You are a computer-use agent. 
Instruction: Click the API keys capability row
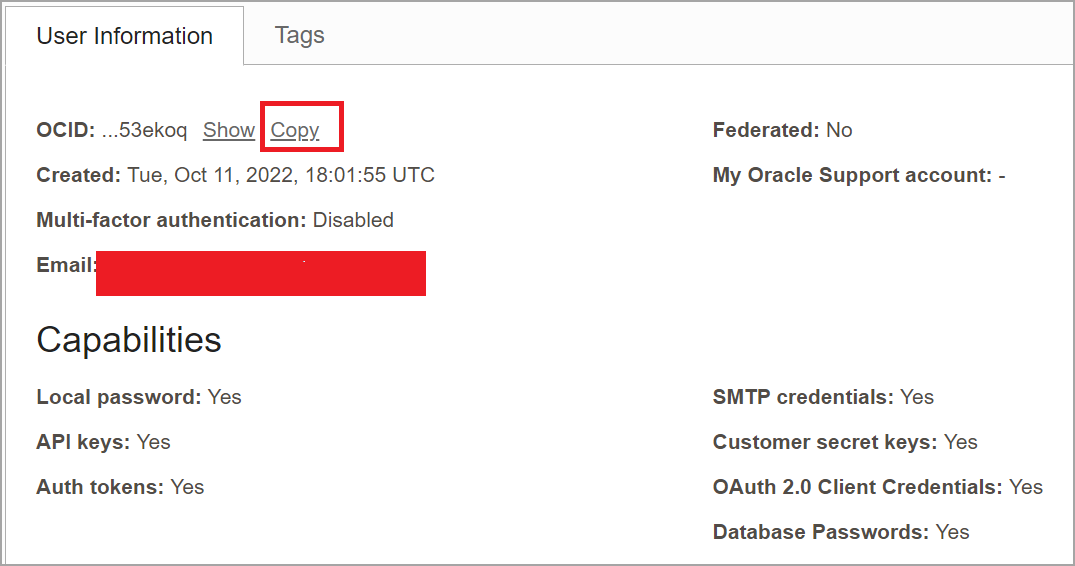(x=103, y=442)
